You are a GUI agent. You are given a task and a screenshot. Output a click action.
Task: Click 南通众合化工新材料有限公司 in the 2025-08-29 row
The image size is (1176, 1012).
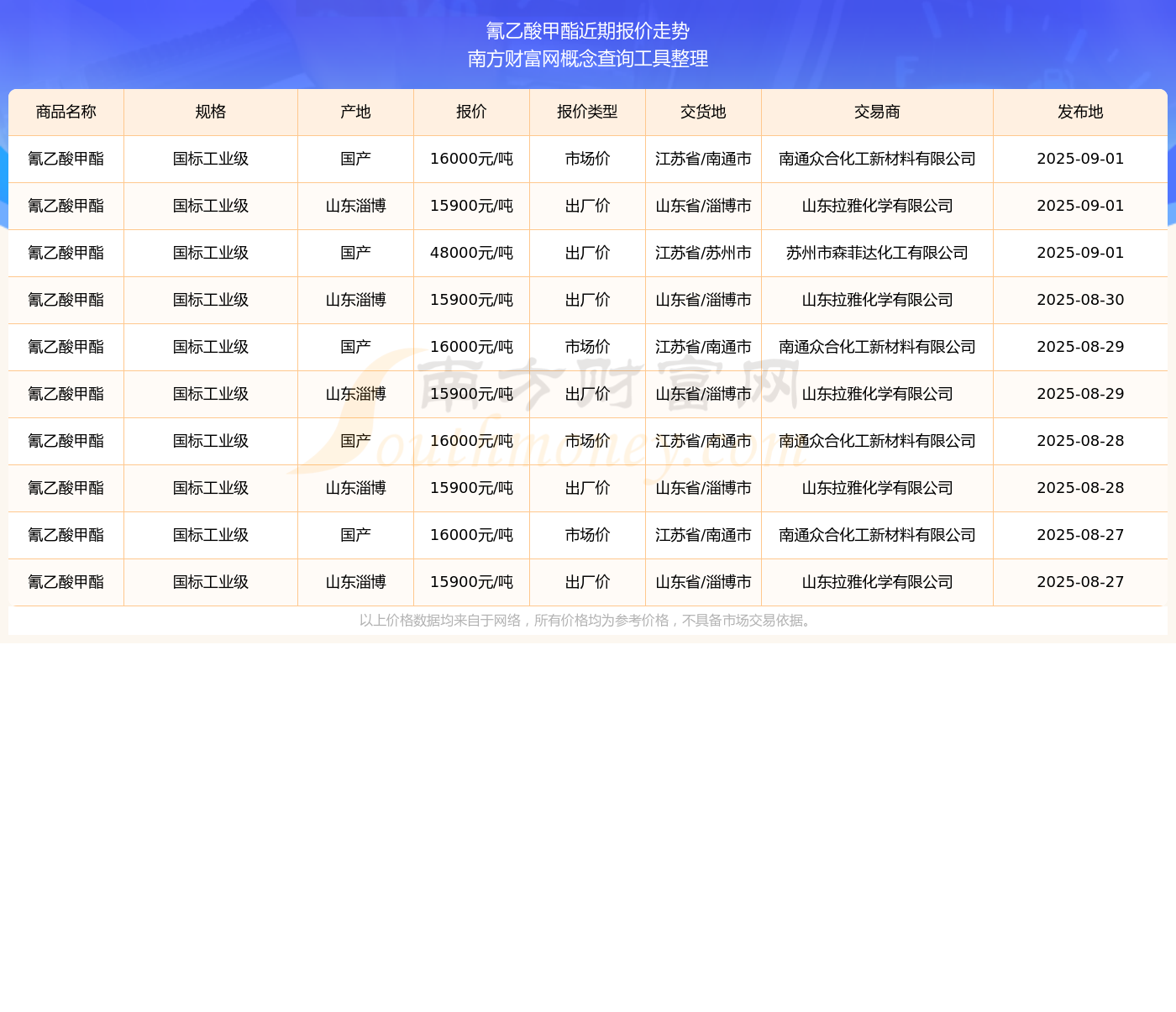click(x=878, y=347)
